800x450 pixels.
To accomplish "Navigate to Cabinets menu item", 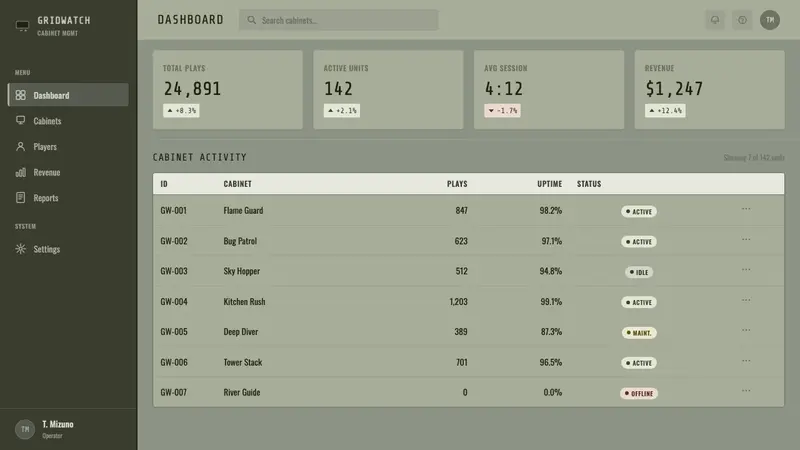I will (68, 120).
